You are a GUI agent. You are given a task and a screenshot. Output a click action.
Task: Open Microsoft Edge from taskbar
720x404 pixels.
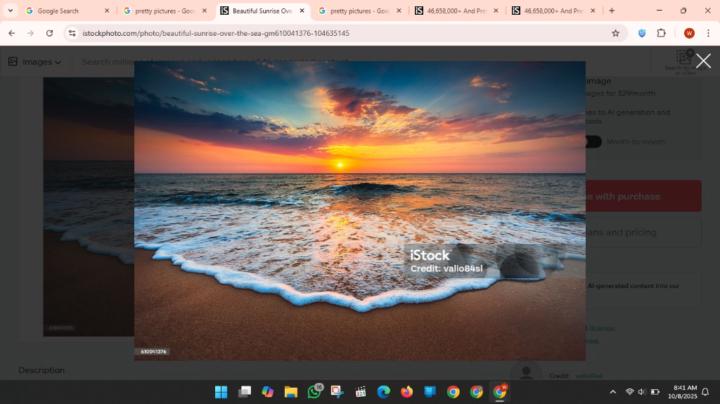(383, 392)
